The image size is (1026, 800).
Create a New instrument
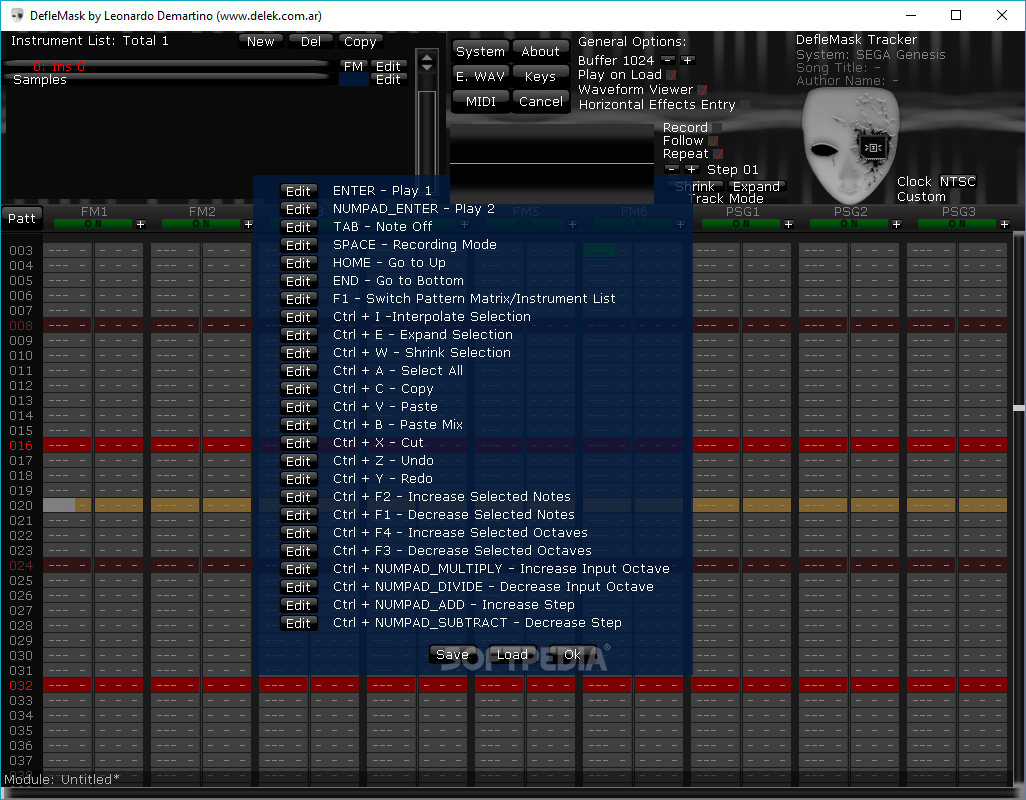coord(260,41)
